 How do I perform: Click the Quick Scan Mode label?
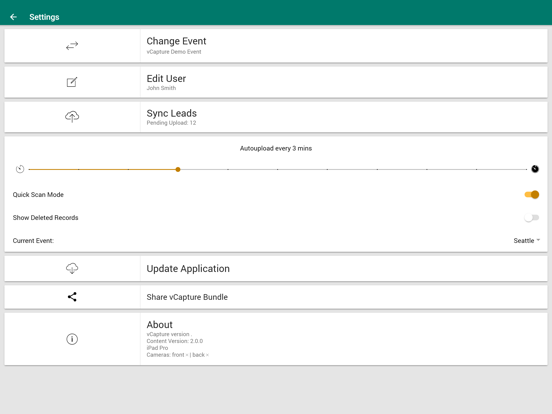coord(38,195)
